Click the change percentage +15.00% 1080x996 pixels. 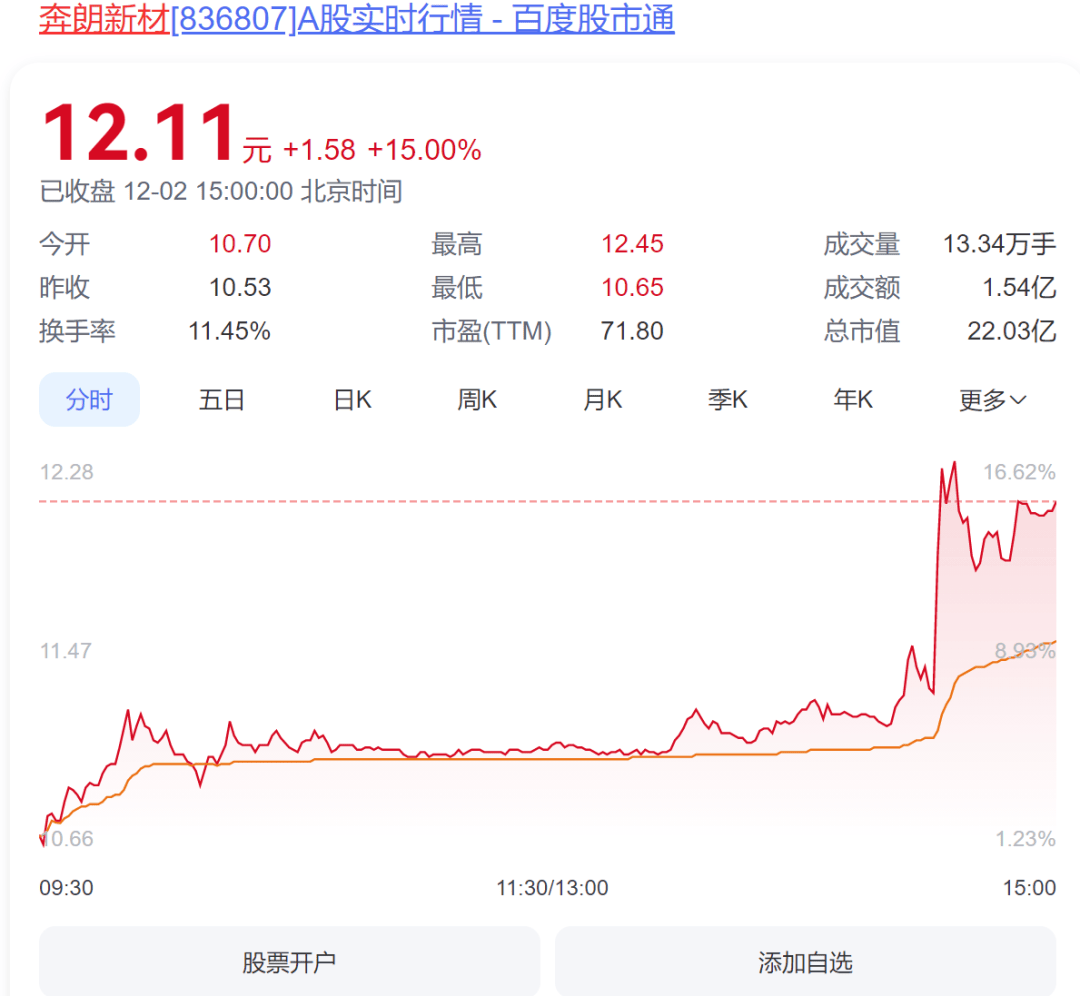[x=424, y=149]
